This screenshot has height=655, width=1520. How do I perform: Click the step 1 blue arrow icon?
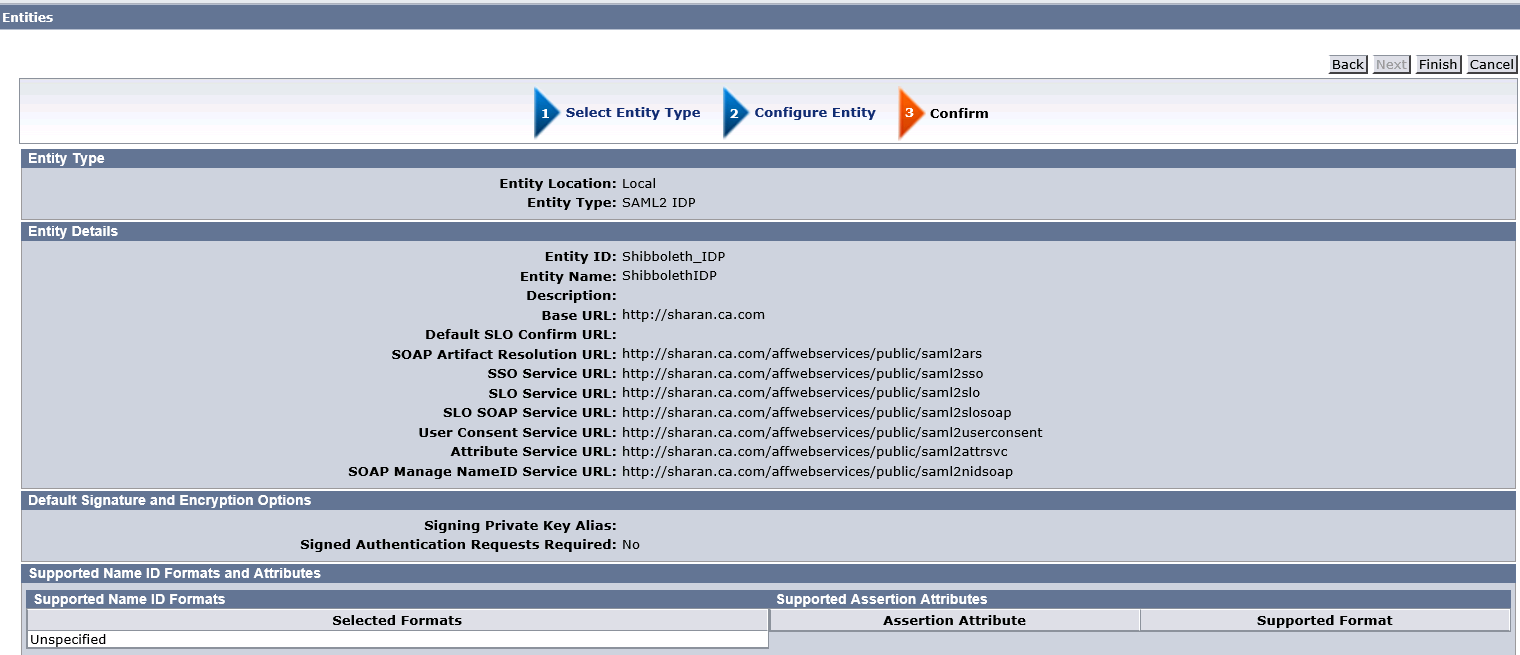point(547,113)
